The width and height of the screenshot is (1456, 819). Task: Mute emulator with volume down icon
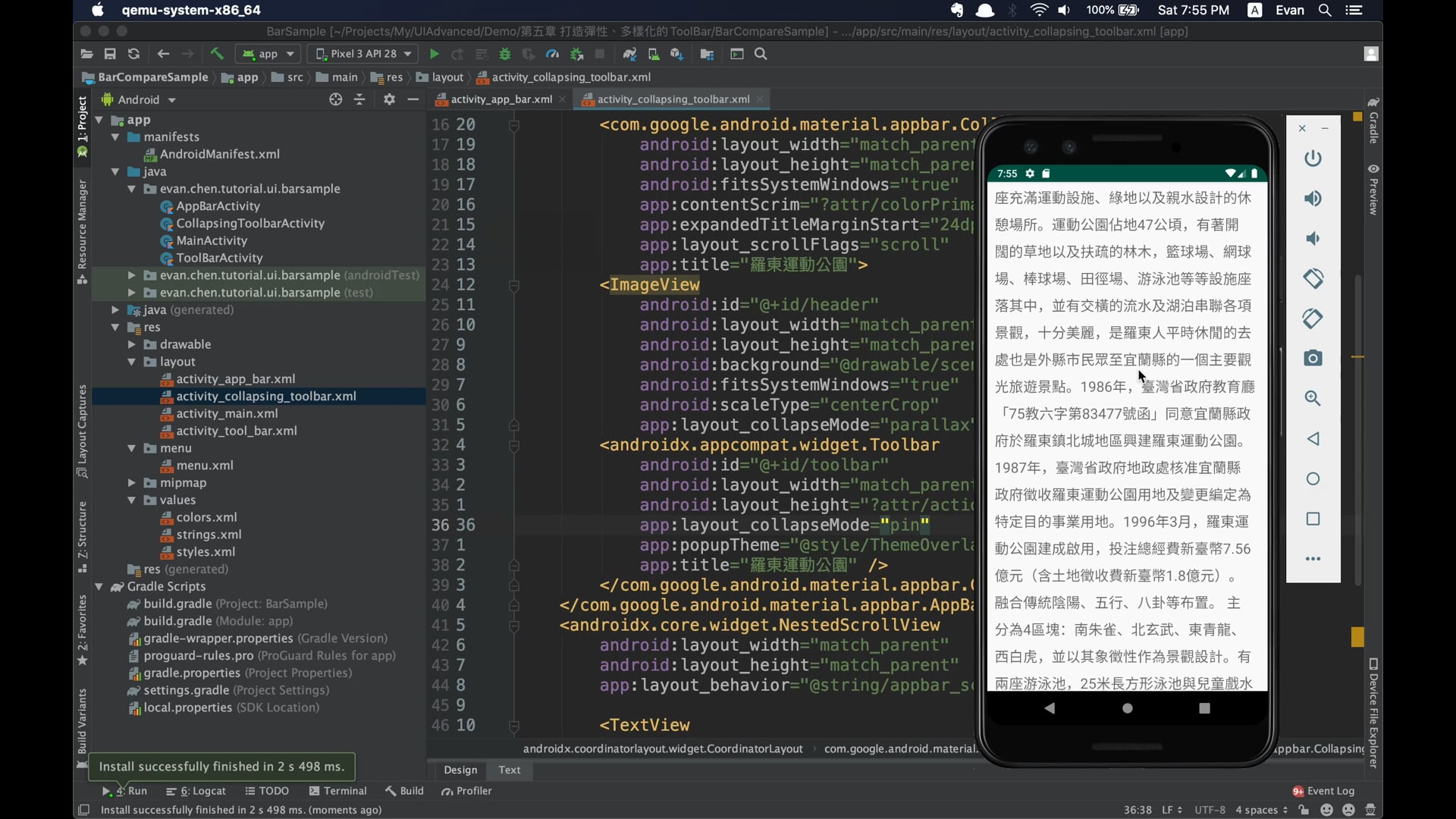tap(1313, 238)
